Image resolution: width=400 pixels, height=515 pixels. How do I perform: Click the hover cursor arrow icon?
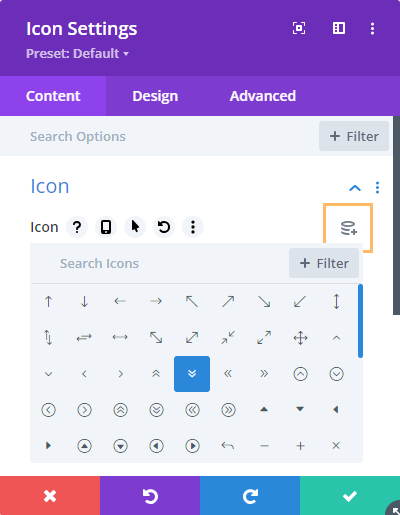(x=135, y=227)
